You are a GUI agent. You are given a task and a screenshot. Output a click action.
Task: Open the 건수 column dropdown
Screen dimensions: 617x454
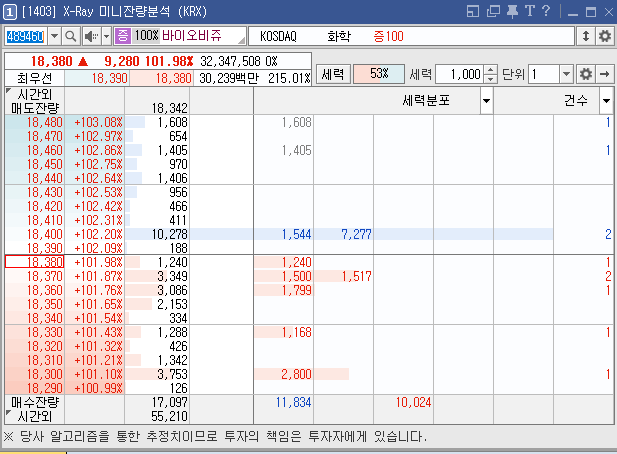[606, 101]
